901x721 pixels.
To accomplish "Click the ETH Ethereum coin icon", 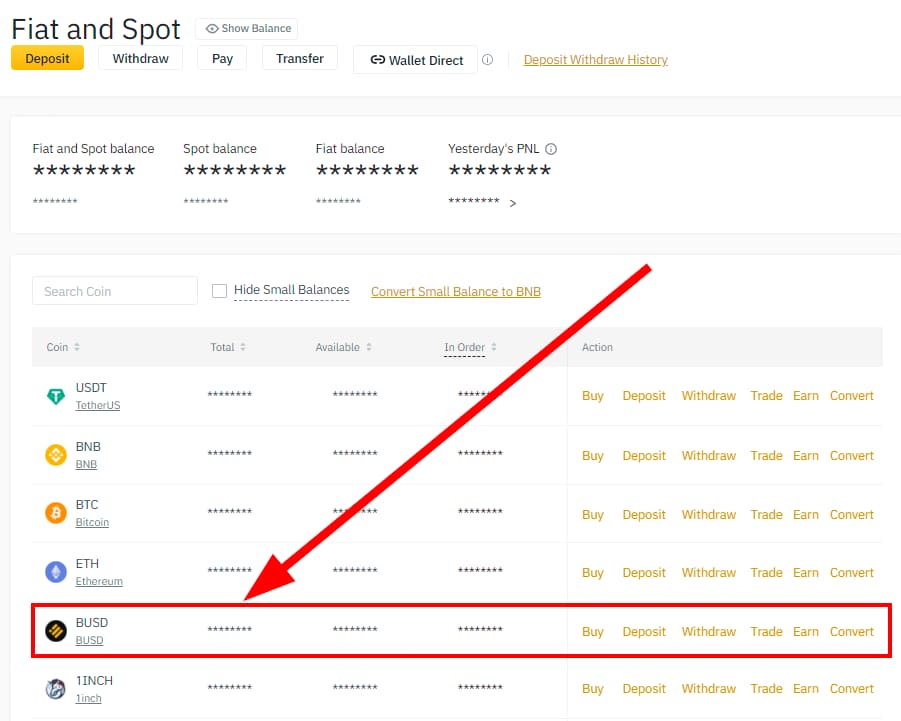I will (56, 572).
